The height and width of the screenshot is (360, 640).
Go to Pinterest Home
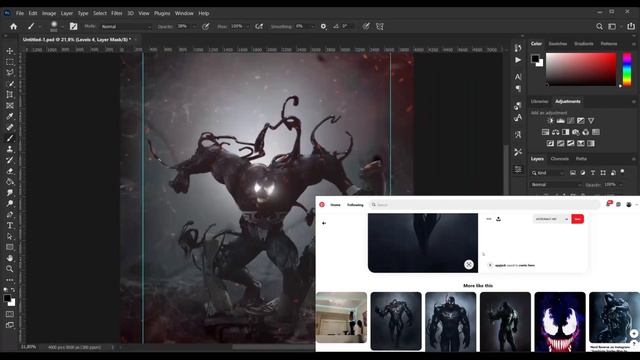click(335, 205)
